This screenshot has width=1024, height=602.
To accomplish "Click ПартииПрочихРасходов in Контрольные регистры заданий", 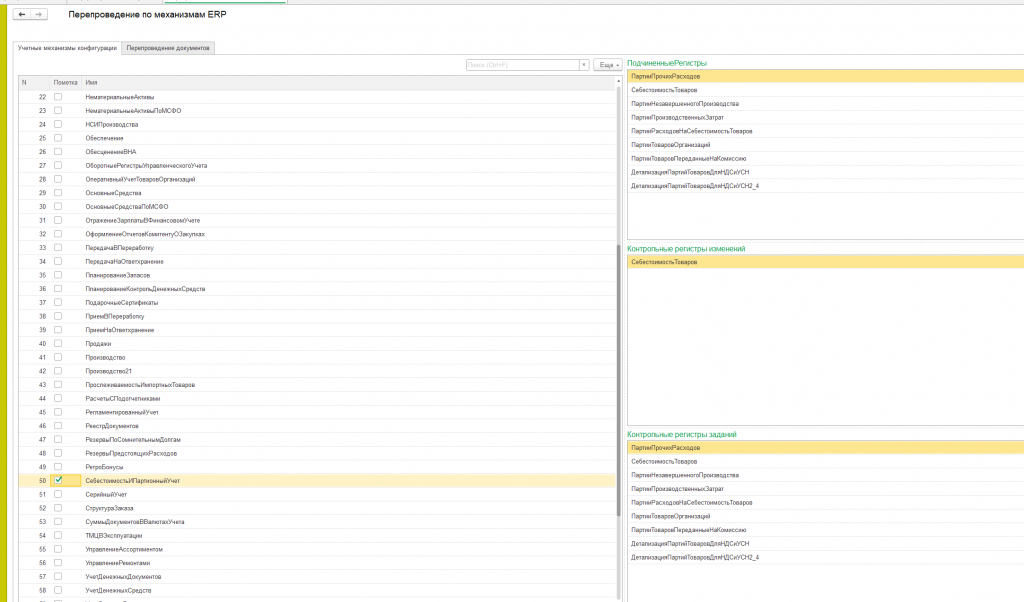I will (825, 448).
